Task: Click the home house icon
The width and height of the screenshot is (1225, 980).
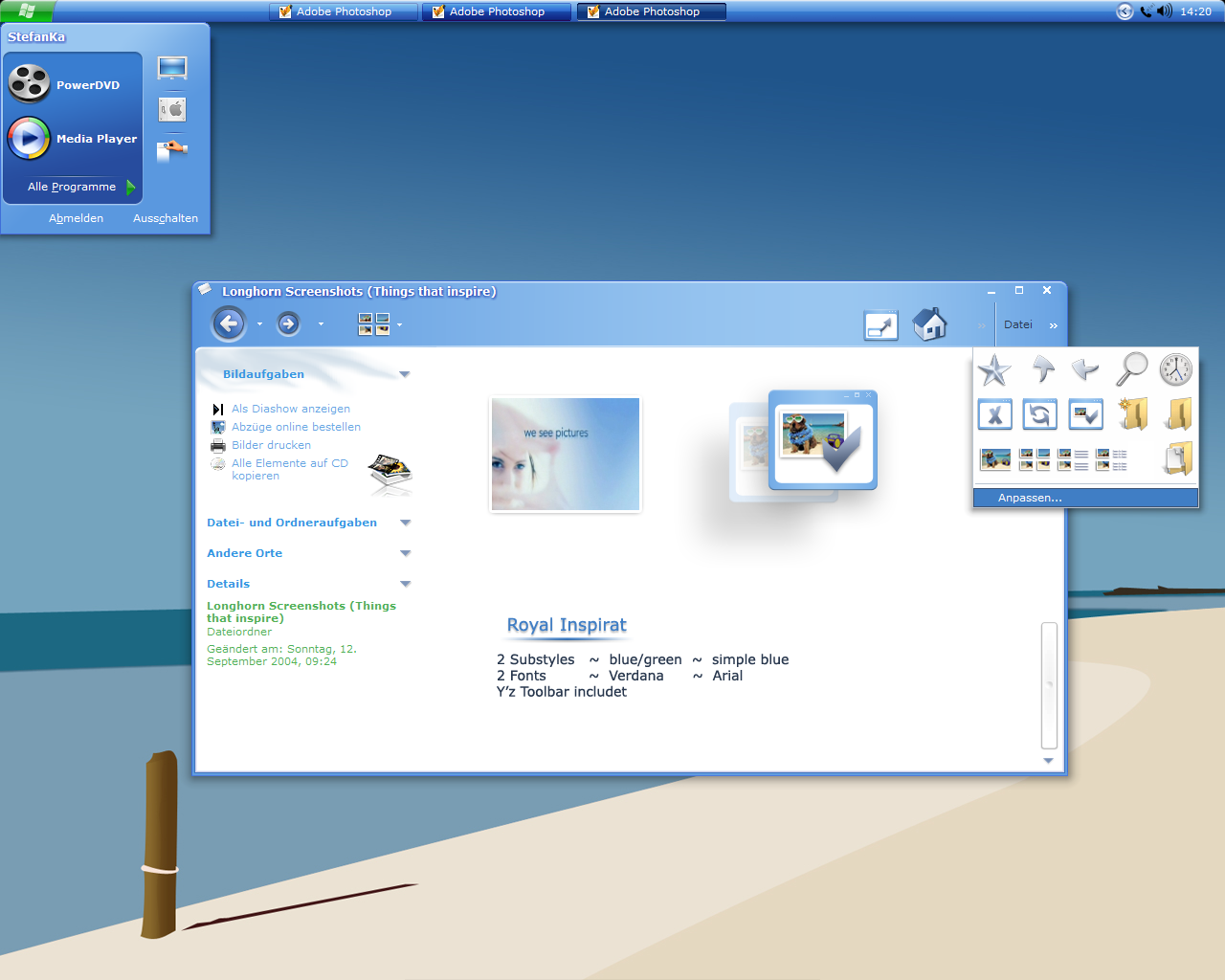Action: tap(929, 324)
